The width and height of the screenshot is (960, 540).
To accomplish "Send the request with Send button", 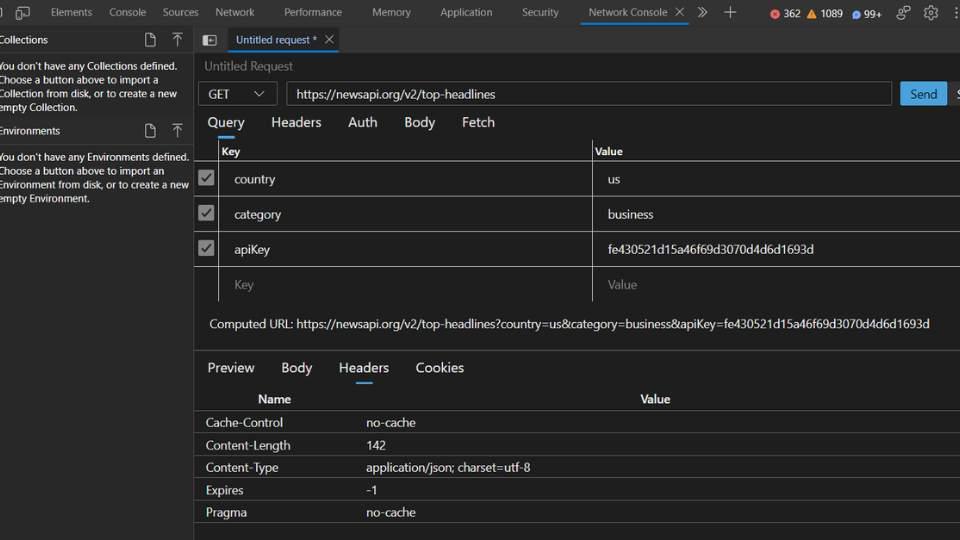I will (923, 94).
